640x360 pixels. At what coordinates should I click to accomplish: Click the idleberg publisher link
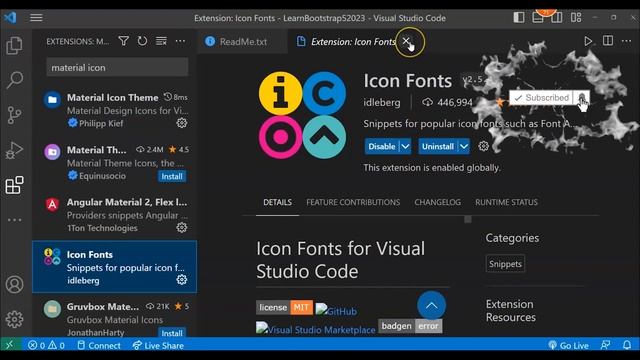pyautogui.click(x=382, y=102)
